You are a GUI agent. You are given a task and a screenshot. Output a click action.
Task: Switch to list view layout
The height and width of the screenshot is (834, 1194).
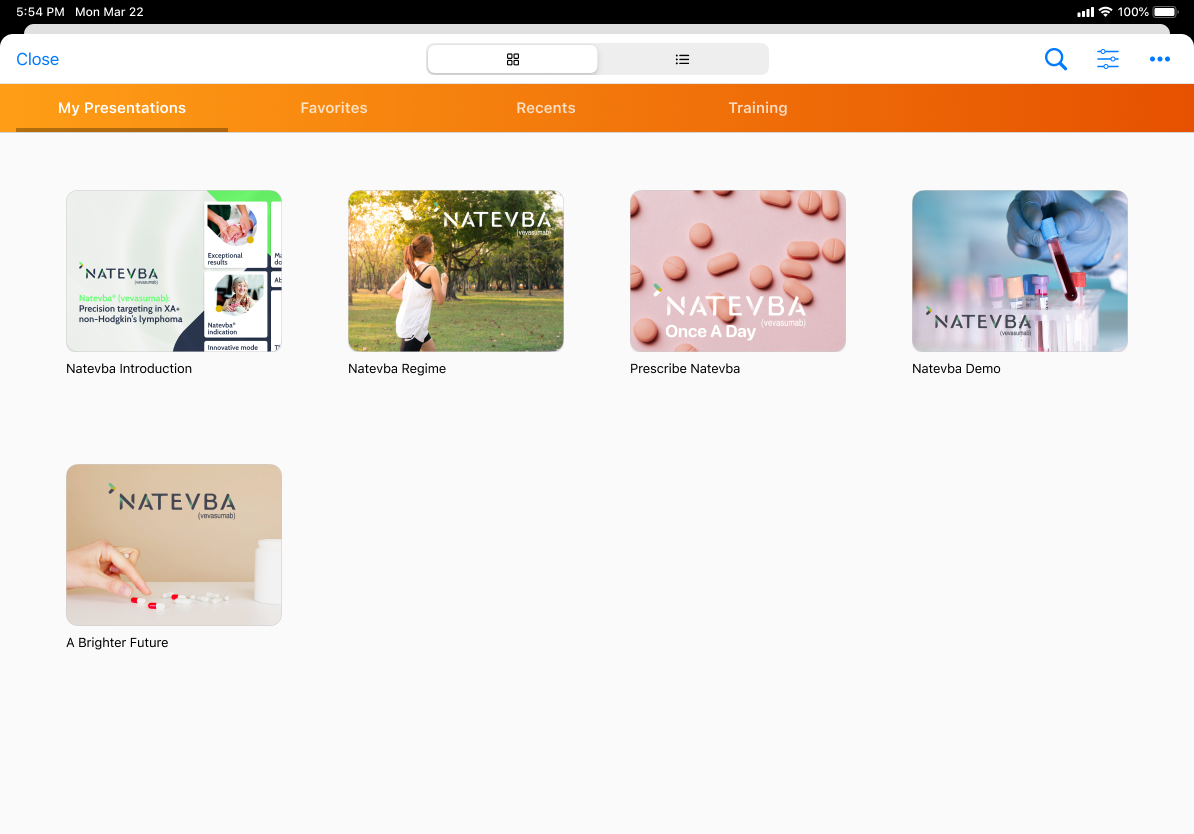pyautogui.click(x=682, y=60)
